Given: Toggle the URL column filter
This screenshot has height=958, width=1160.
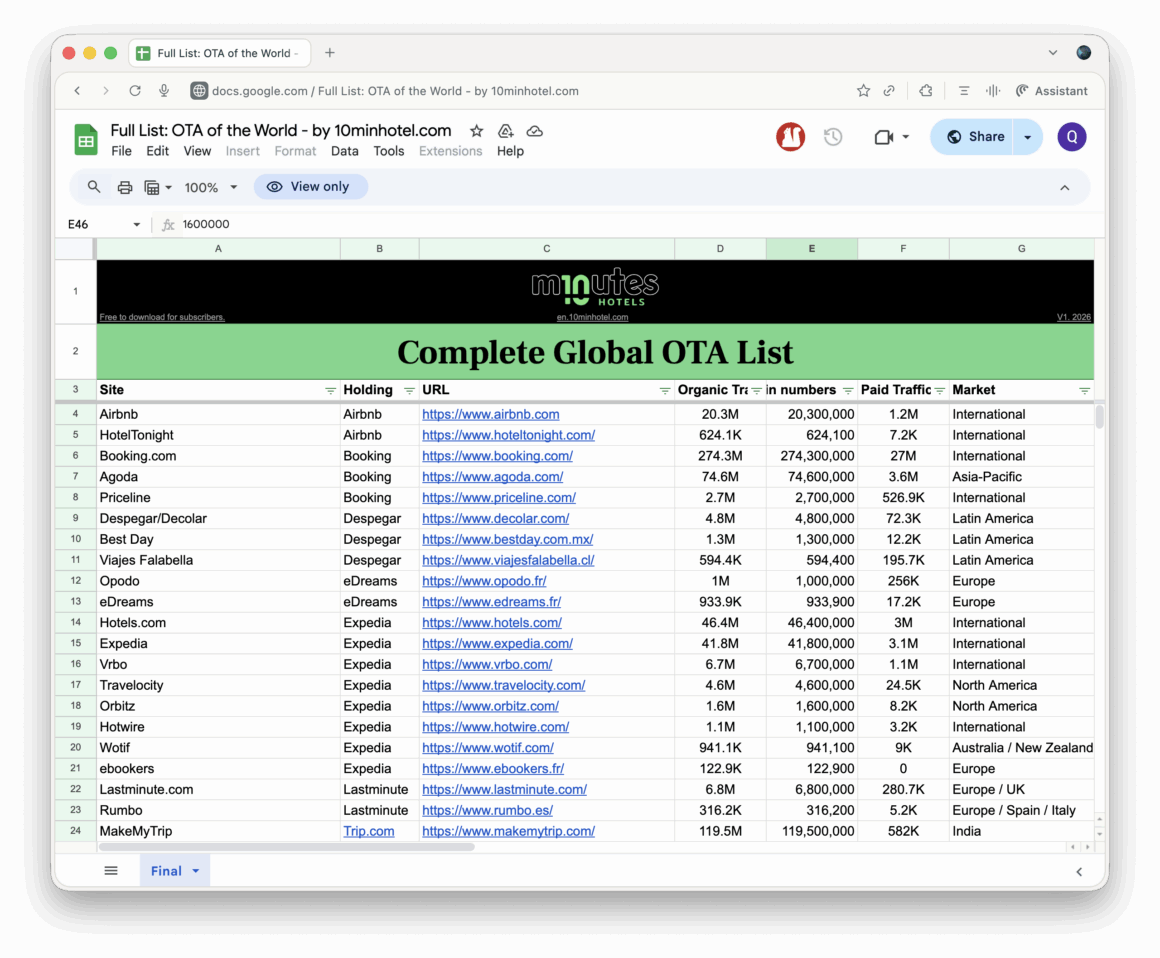Looking at the screenshot, I should [665, 390].
